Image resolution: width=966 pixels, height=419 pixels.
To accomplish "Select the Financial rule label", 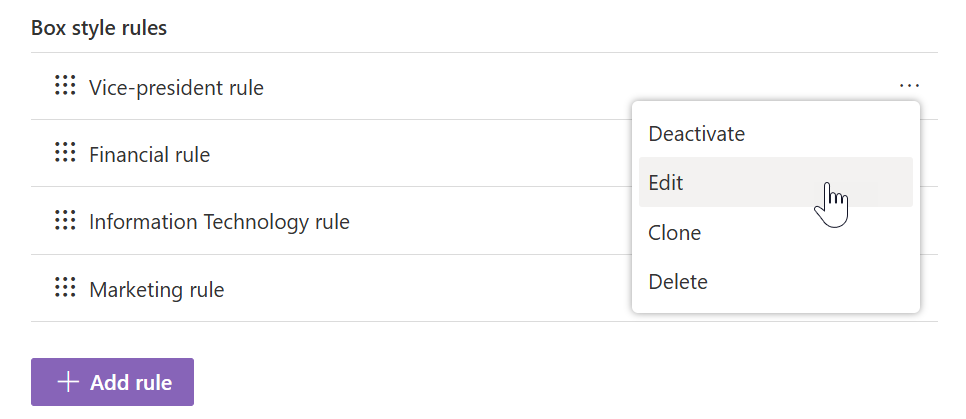I will pos(150,154).
